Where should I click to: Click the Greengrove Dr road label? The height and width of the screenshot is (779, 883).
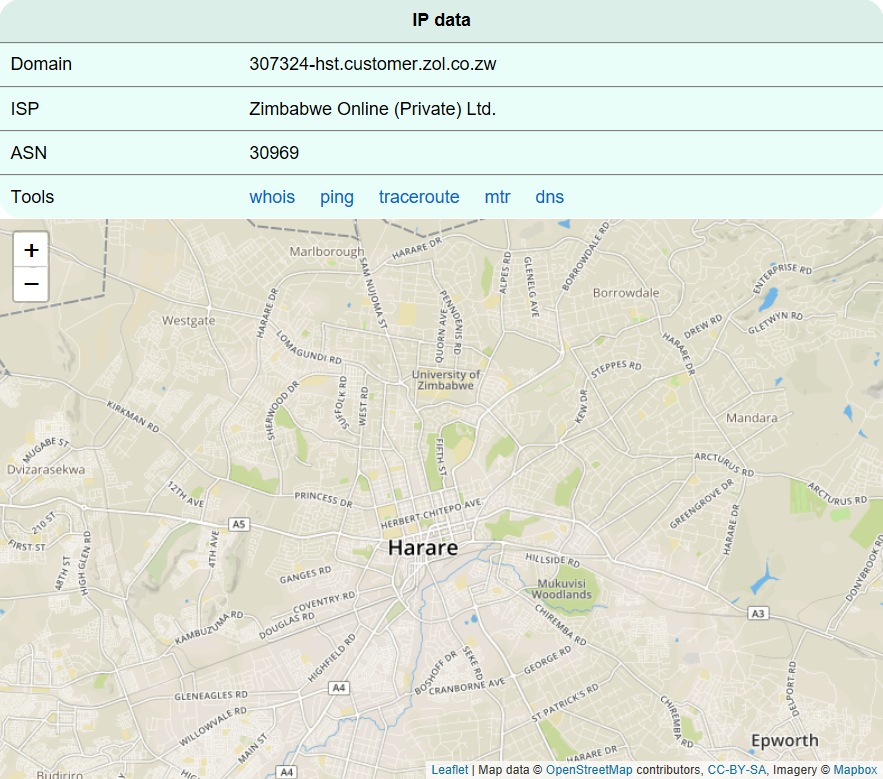click(x=702, y=504)
